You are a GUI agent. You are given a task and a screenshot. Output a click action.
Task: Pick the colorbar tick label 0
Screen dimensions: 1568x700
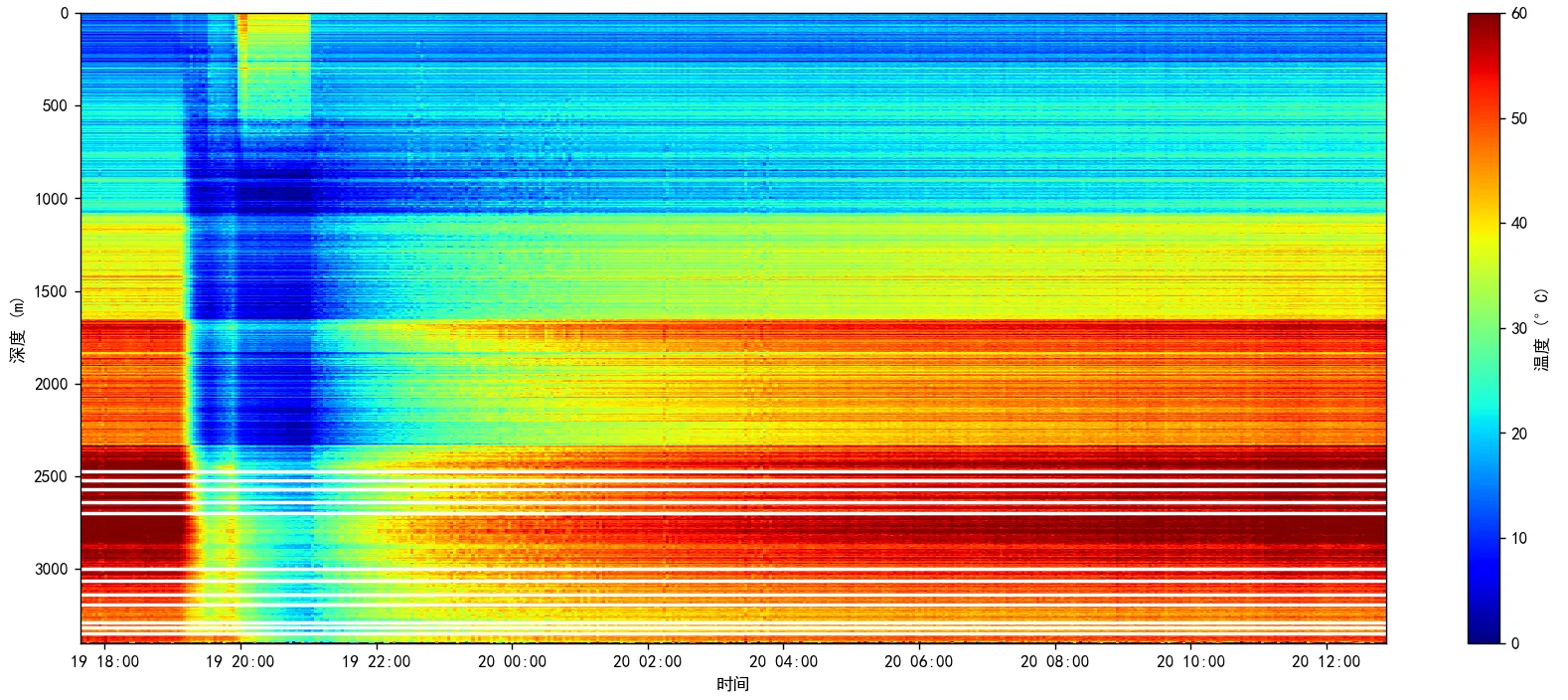click(x=1515, y=643)
